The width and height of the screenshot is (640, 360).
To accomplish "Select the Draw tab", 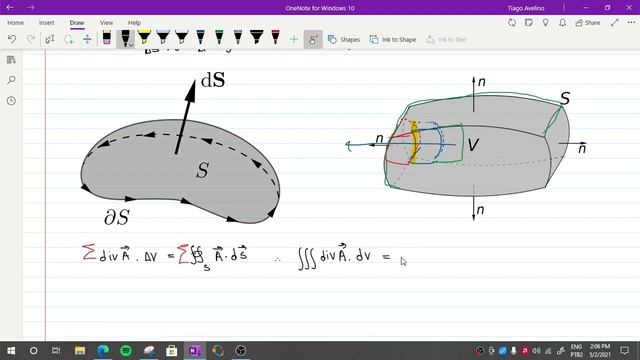I will (x=77, y=23).
